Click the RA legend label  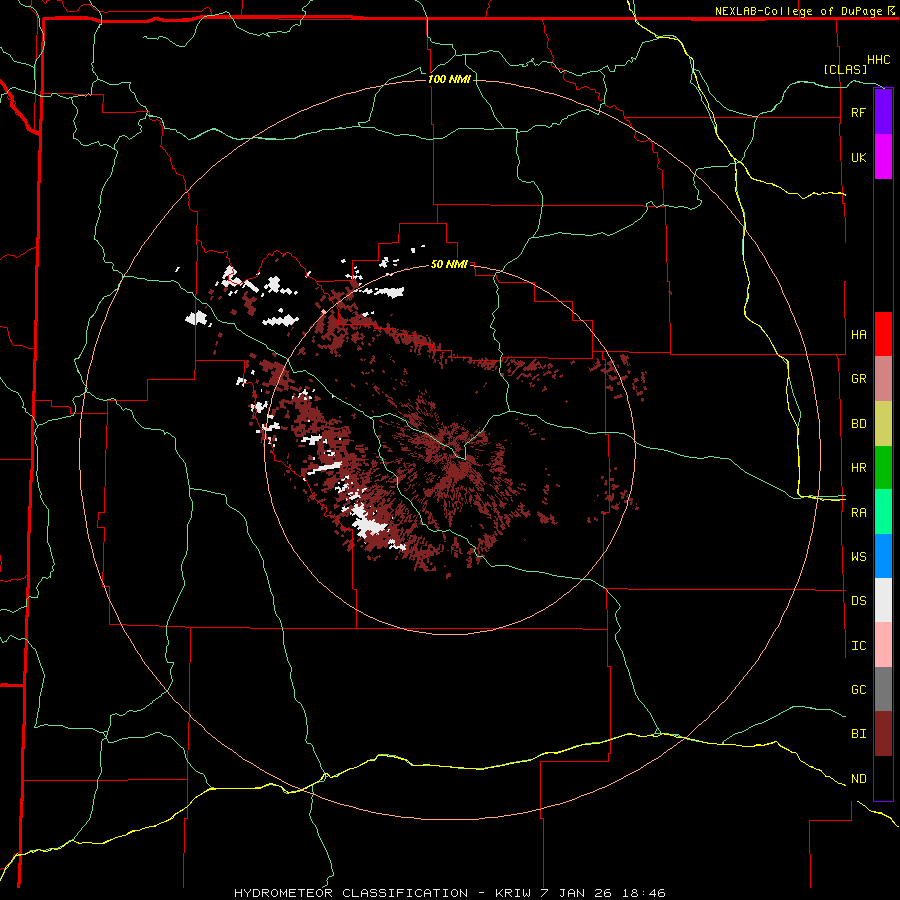858,513
